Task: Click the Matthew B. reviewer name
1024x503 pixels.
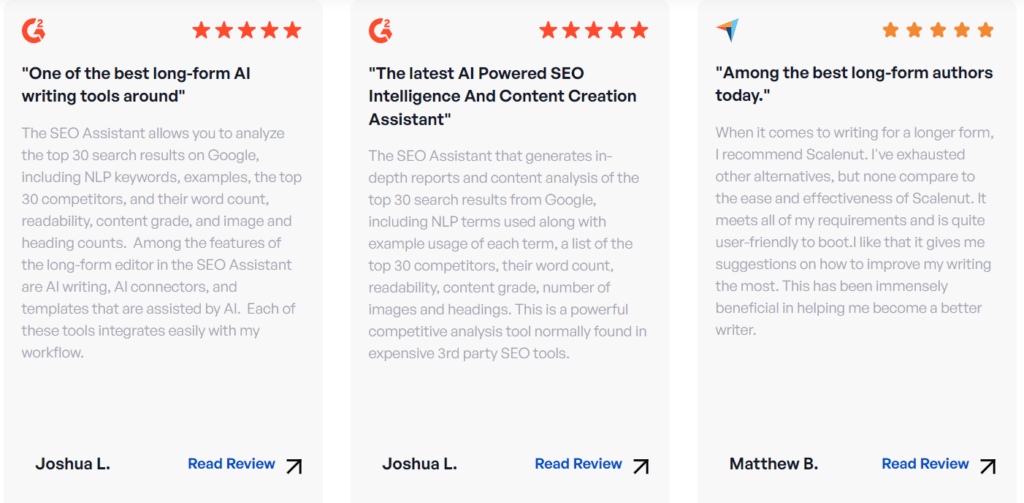Action: point(773,464)
